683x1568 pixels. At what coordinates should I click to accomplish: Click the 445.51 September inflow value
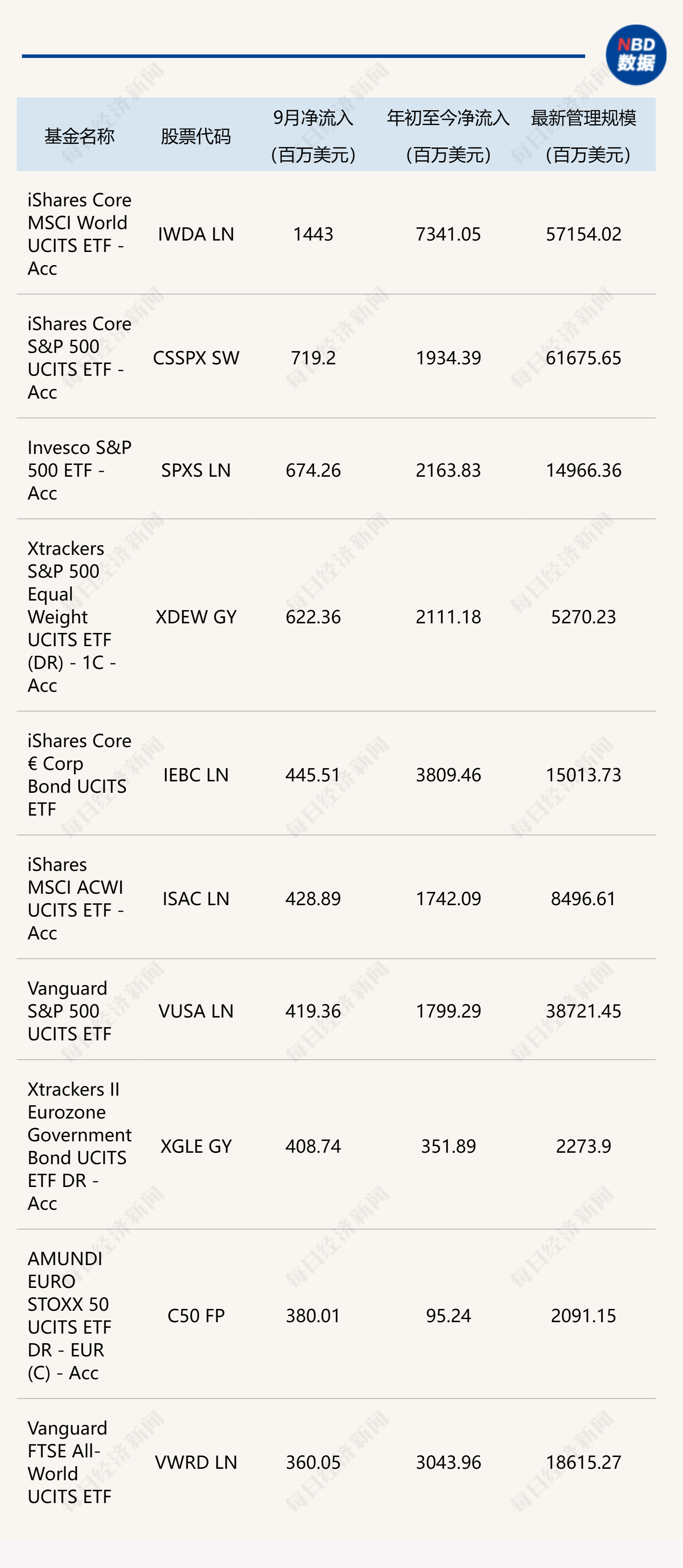tap(313, 774)
